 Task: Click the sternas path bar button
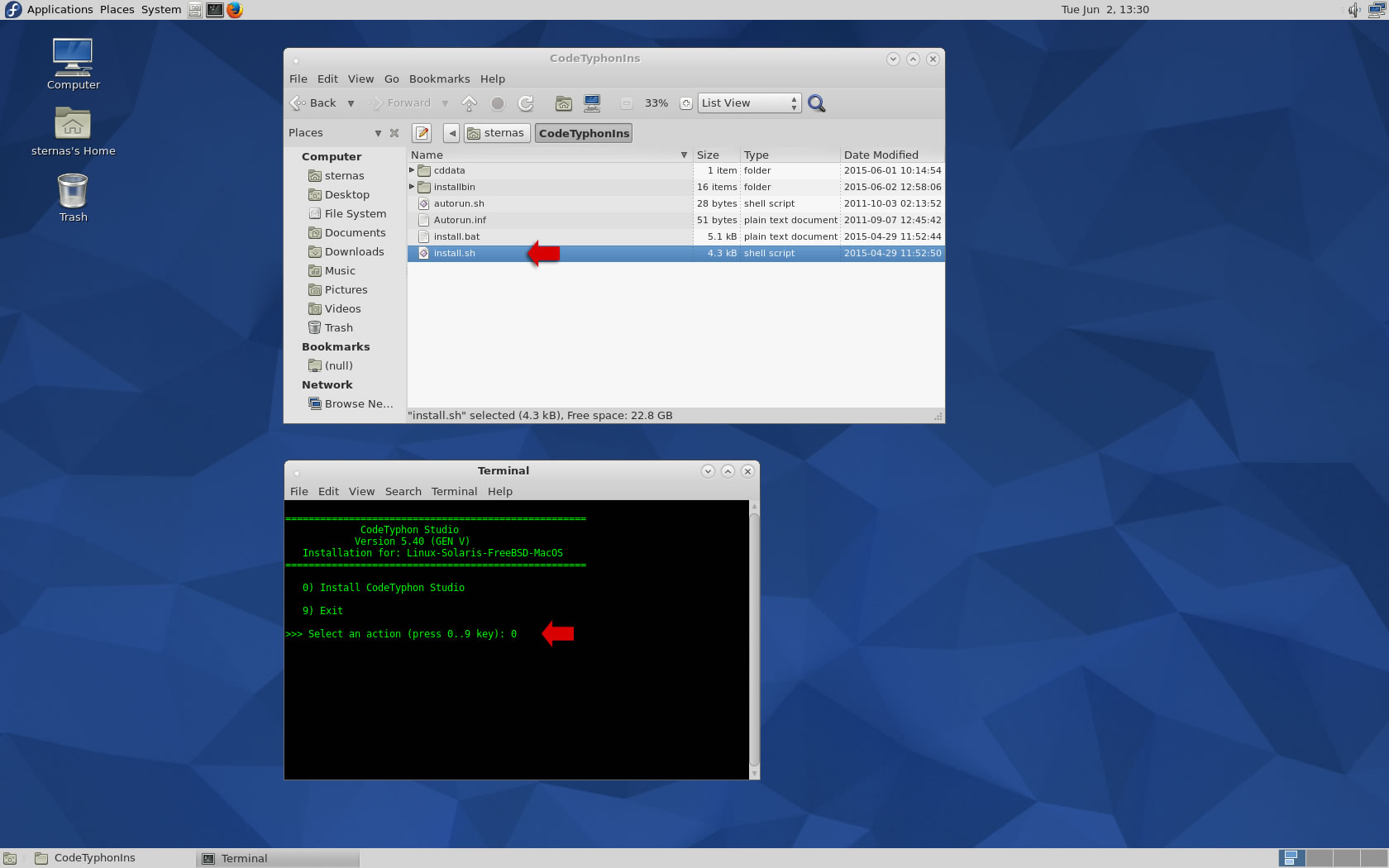496,133
